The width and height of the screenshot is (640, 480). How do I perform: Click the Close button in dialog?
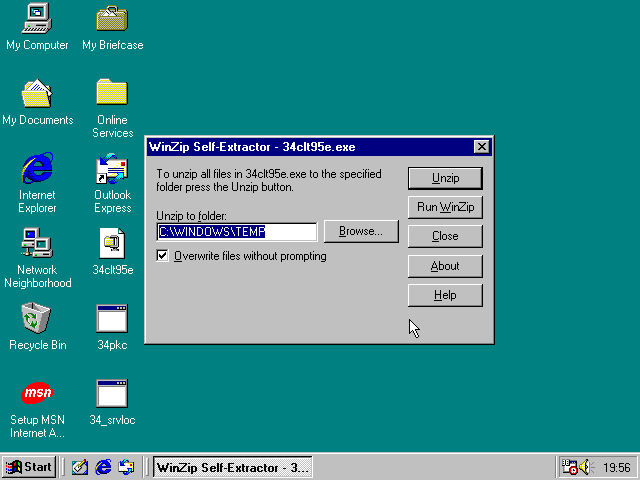point(445,236)
